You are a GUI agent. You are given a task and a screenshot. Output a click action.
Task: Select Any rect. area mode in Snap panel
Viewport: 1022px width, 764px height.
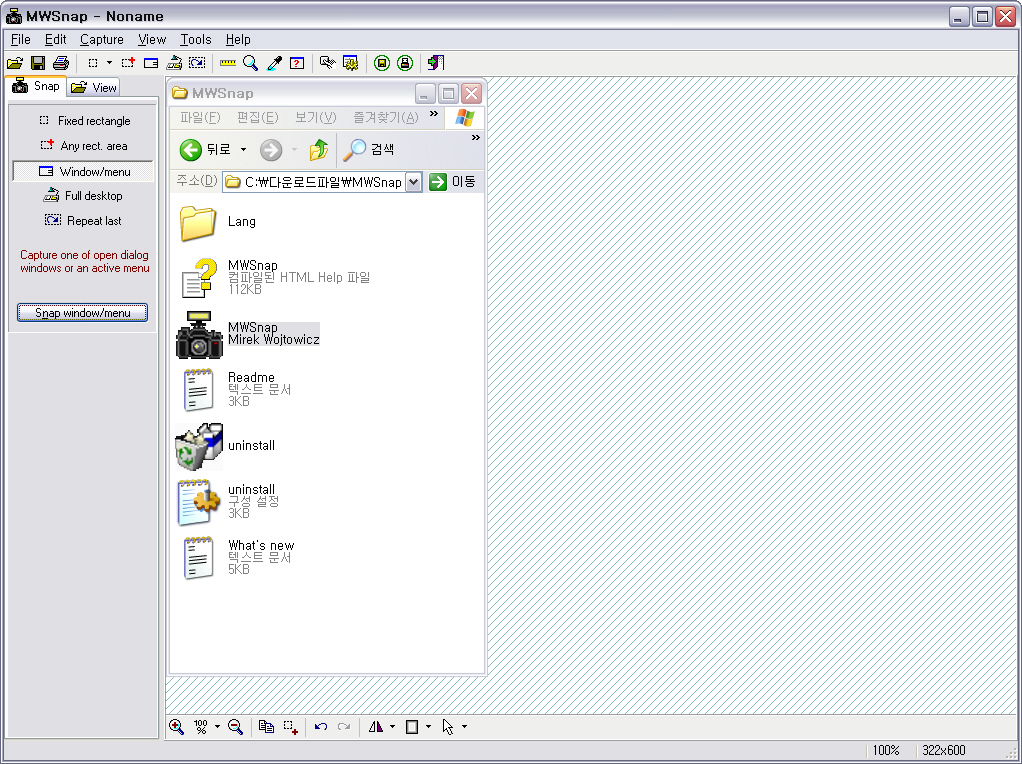click(84, 146)
